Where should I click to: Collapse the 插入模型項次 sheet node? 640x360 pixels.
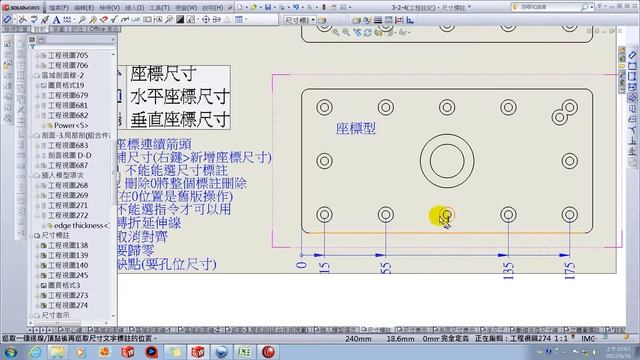[x=31, y=176]
